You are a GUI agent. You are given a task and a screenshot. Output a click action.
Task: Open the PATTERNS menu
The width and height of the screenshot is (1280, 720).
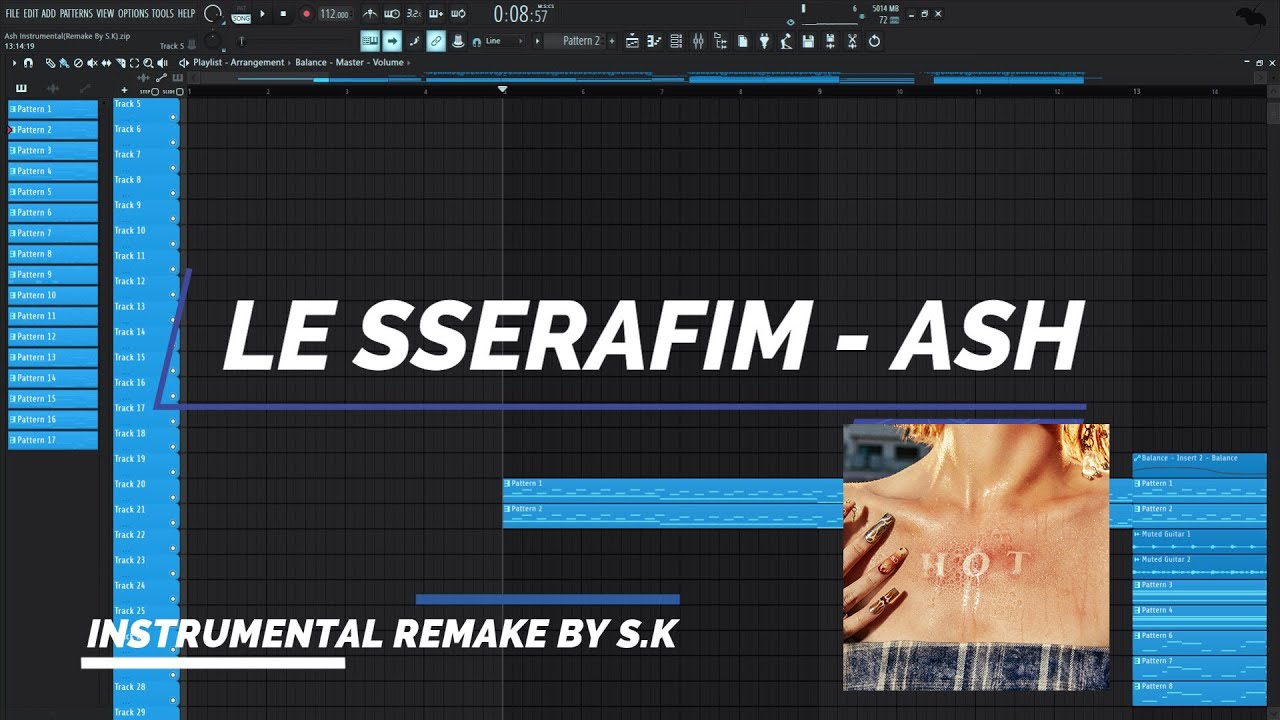[x=76, y=14]
